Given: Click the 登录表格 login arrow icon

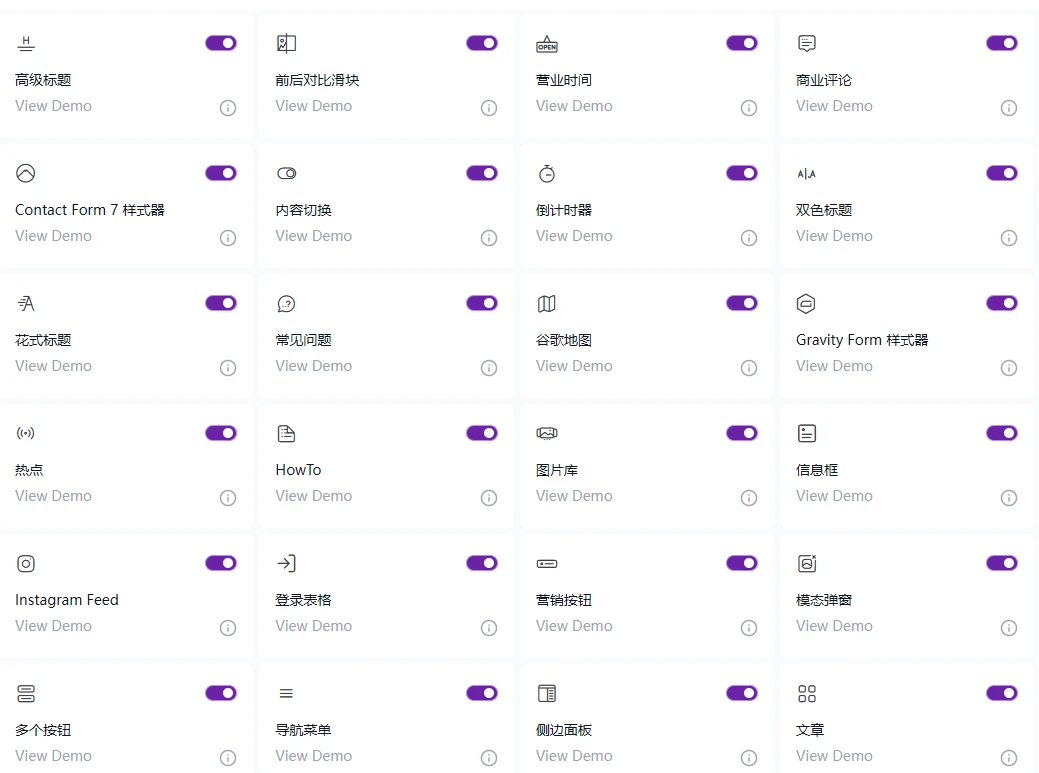Looking at the screenshot, I should pos(286,563).
